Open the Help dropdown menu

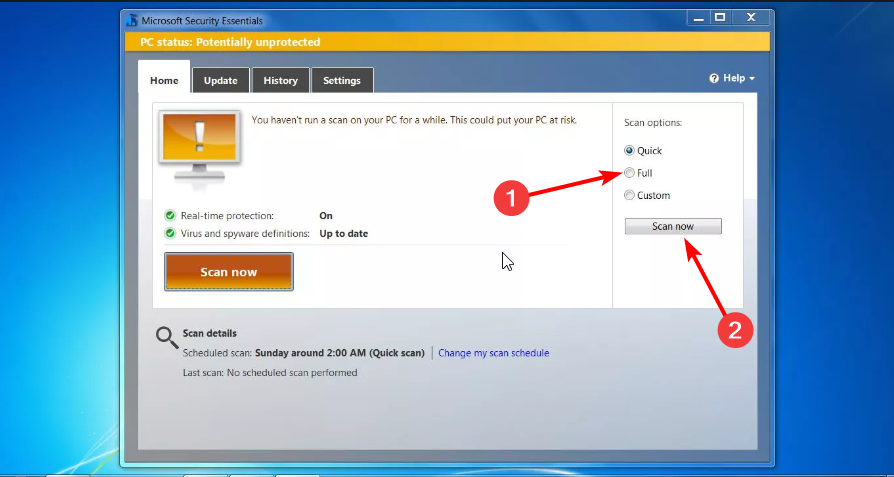pos(733,78)
